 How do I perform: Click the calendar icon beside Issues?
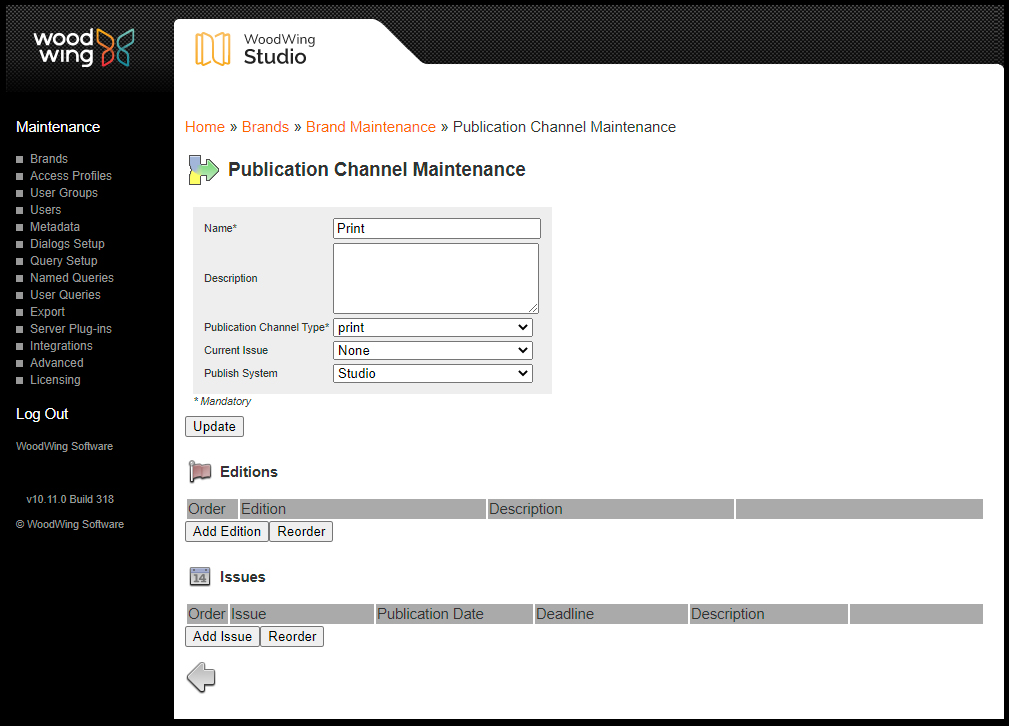199,576
